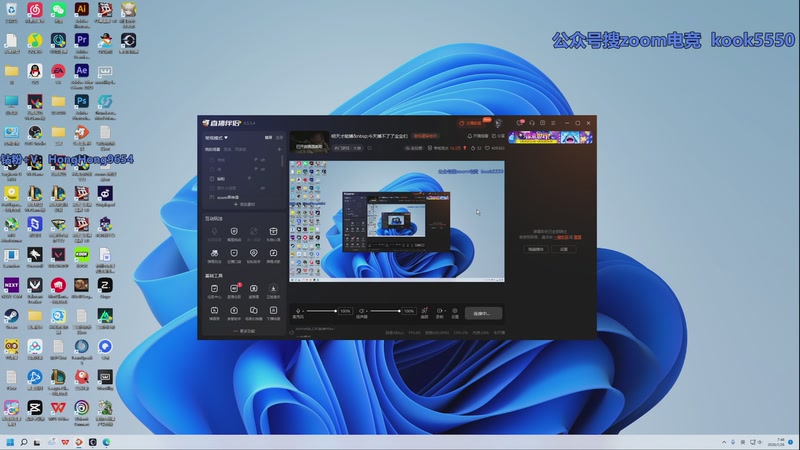
Task: Open the Adobe Photoshop desktop shortcut
Action: point(82,101)
